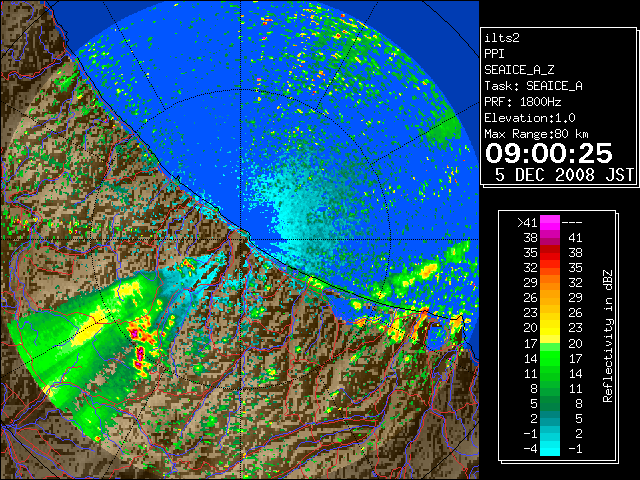Click the '---' legend label
The width and height of the screenshot is (640, 480).
pos(572,223)
